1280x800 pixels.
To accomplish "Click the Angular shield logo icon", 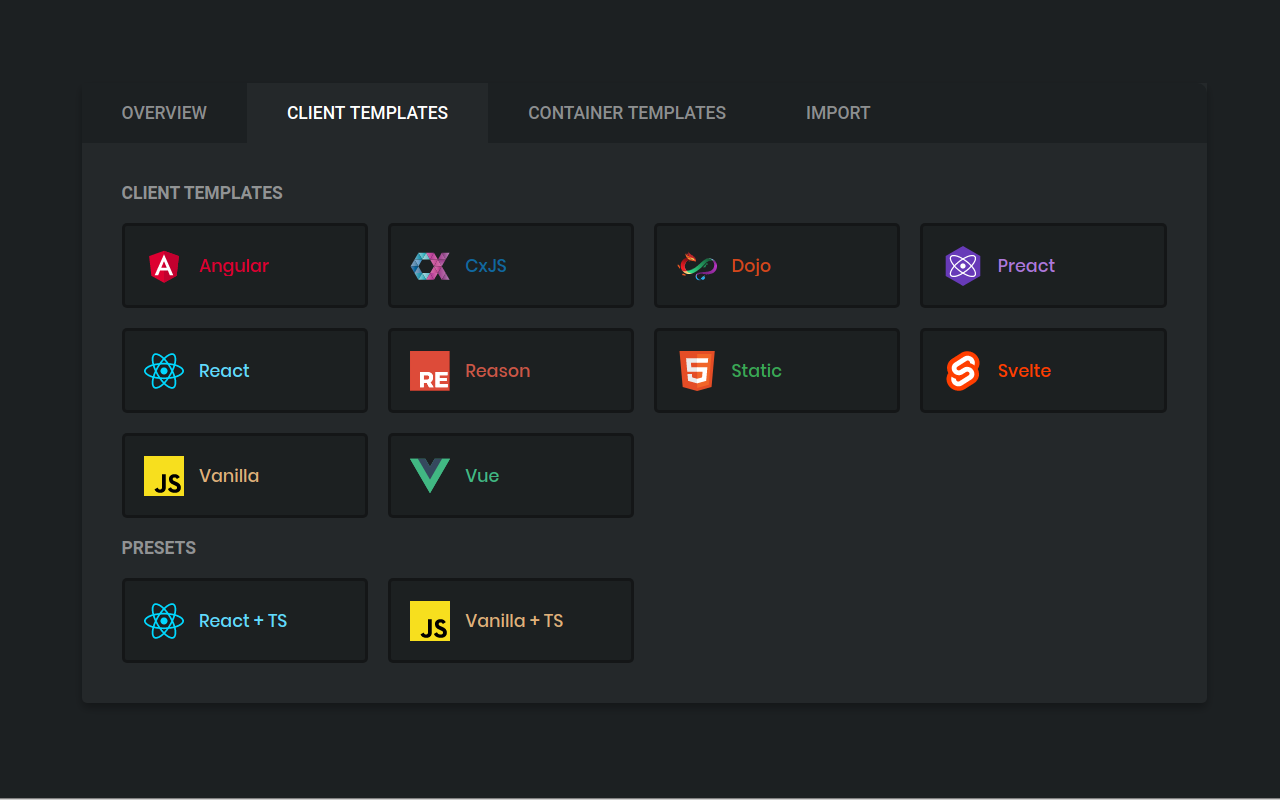I will [164, 266].
